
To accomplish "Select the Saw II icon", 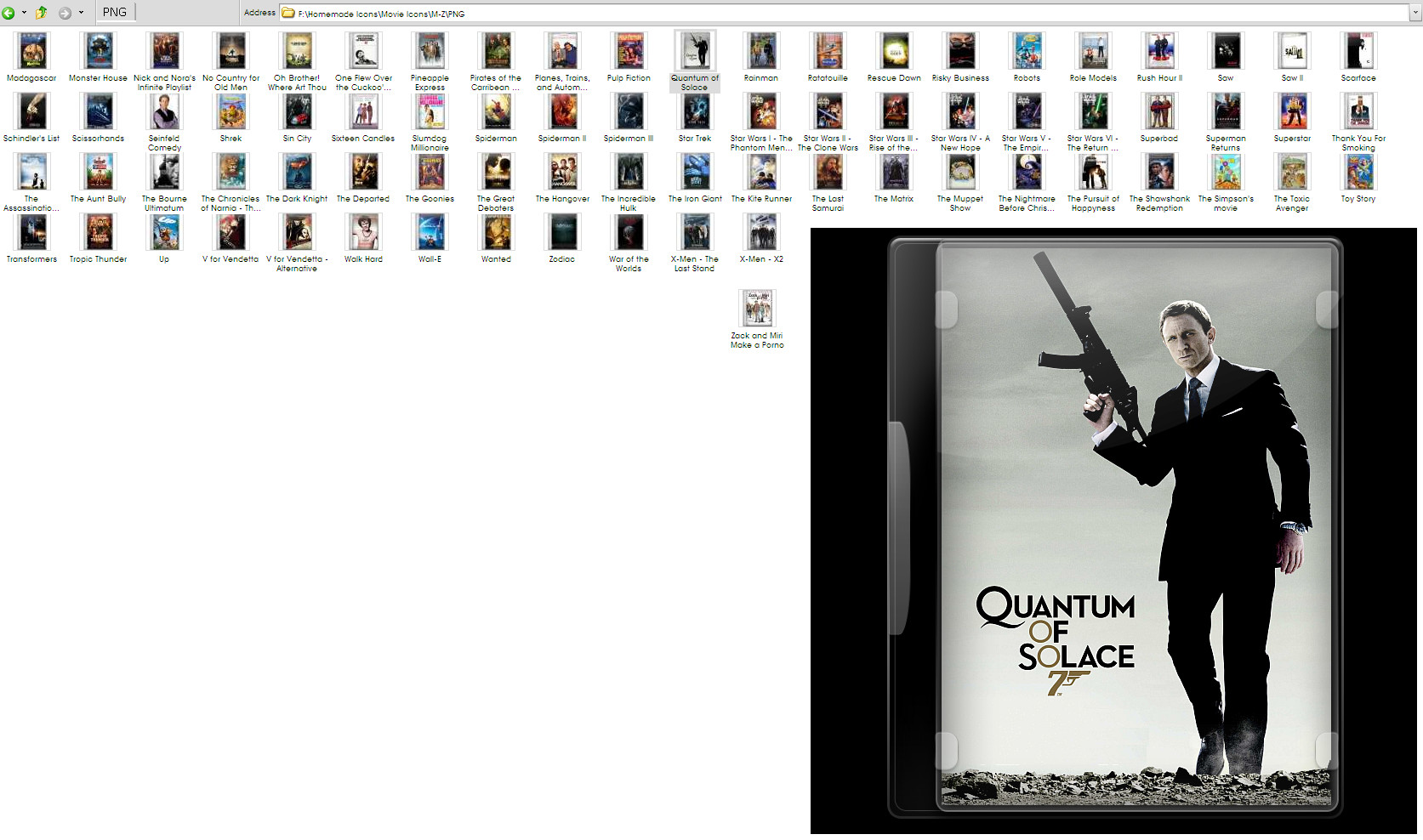I will (1293, 51).
